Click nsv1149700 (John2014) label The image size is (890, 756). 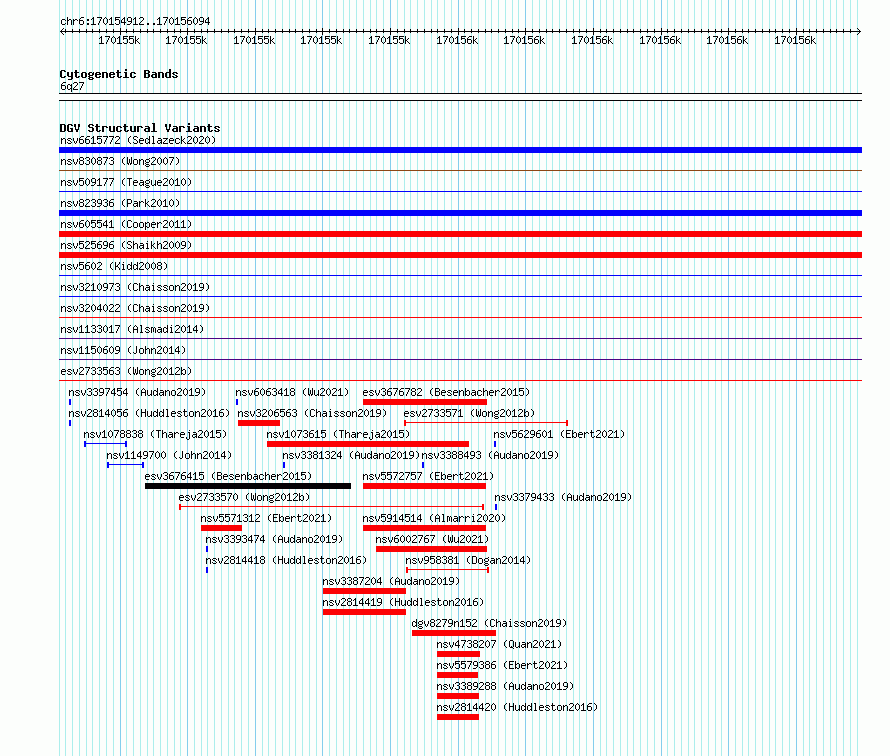click(169, 455)
